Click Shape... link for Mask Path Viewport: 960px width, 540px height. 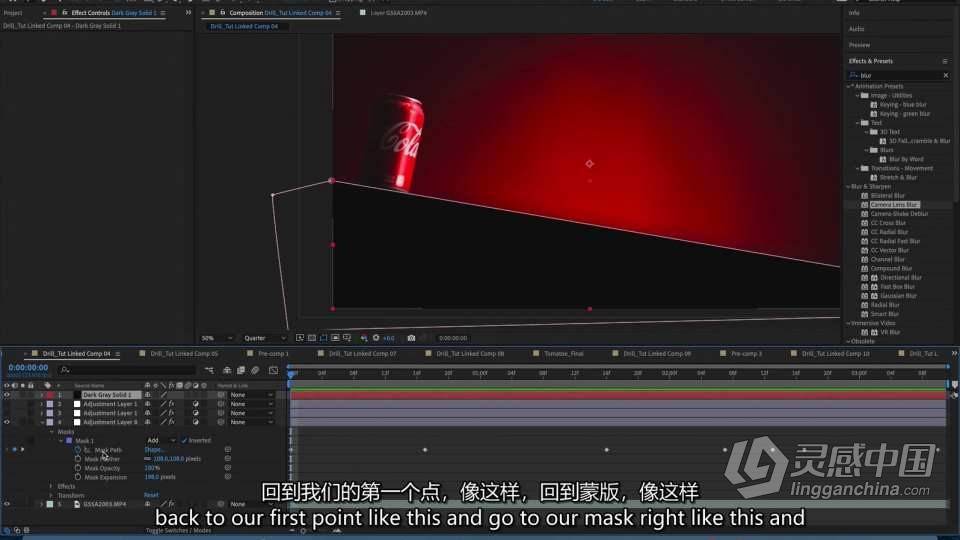click(x=154, y=449)
